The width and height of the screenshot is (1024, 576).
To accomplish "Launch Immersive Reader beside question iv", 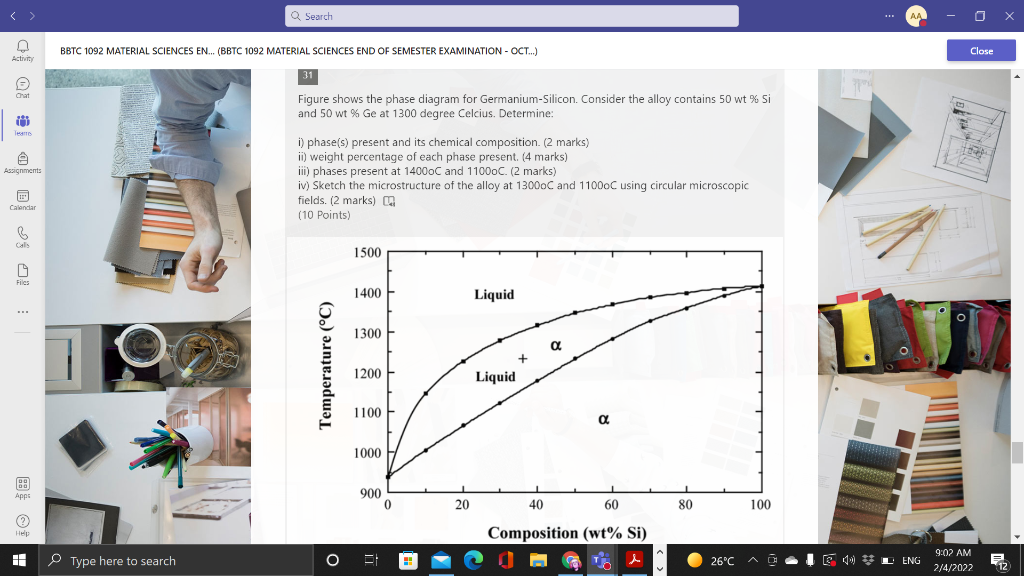I will tap(388, 200).
